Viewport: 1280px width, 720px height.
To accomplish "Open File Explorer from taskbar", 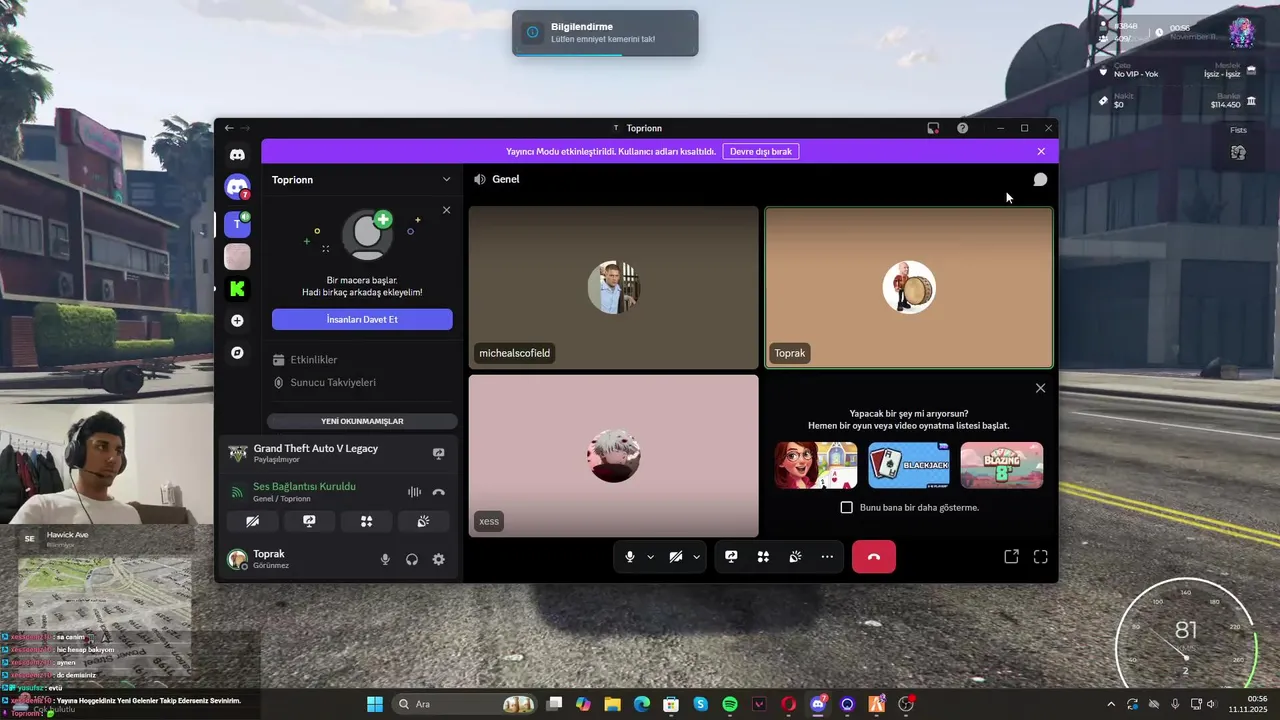I will (x=612, y=704).
